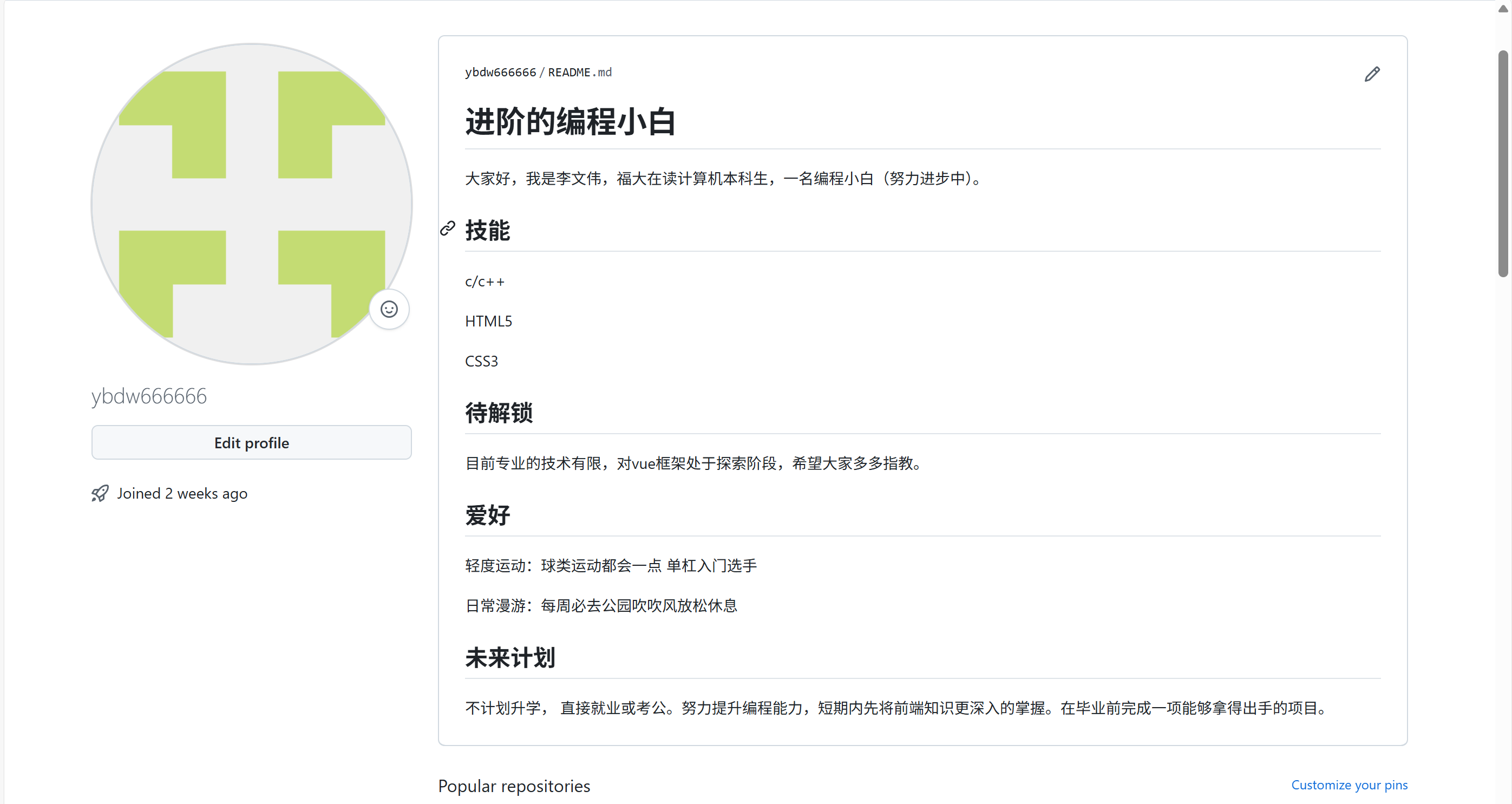Screen dimensions: 1512x804
Task: Open the set status smiley icon
Action: tap(389, 309)
